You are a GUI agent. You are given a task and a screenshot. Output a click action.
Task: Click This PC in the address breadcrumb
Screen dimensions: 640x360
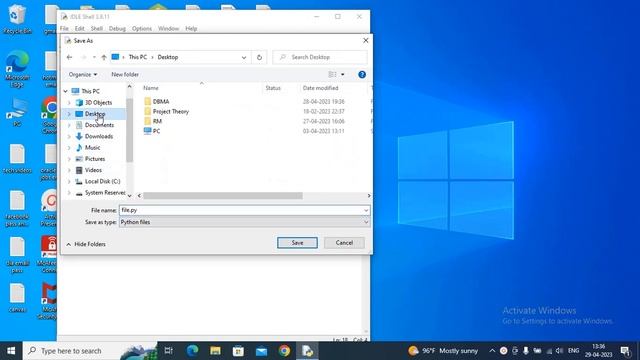pyautogui.click(x=138, y=57)
